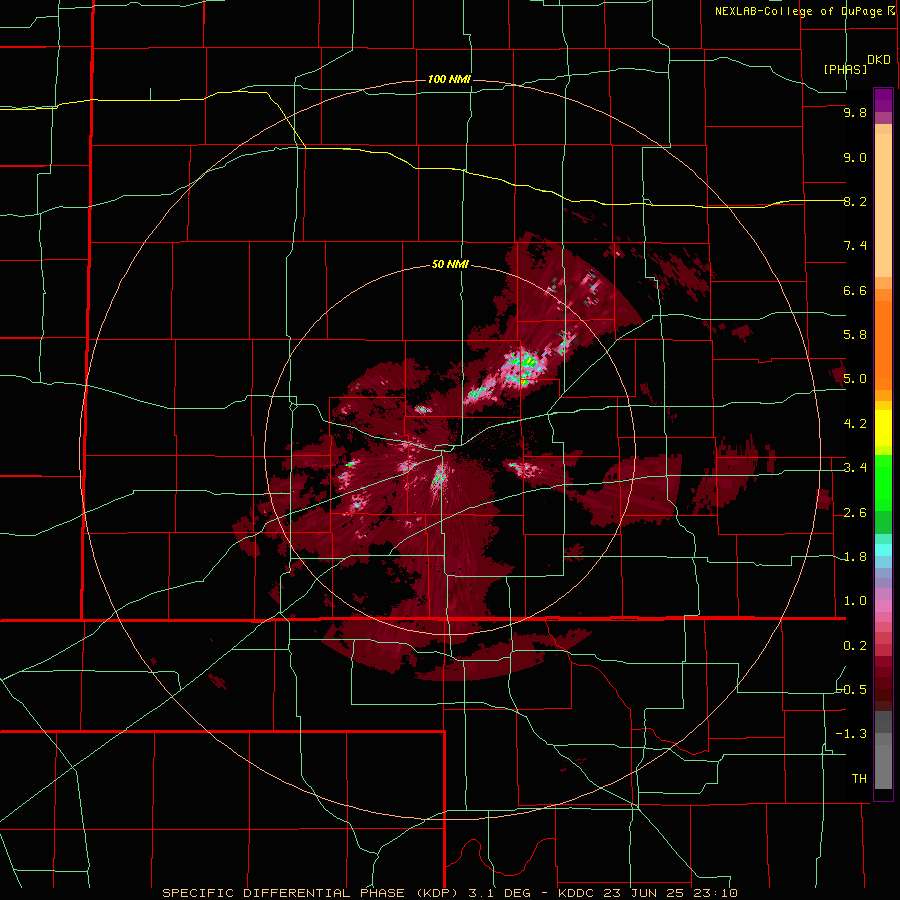900x900 pixels.
Task: Click the [PHAS] units label
Action: [x=845, y=69]
